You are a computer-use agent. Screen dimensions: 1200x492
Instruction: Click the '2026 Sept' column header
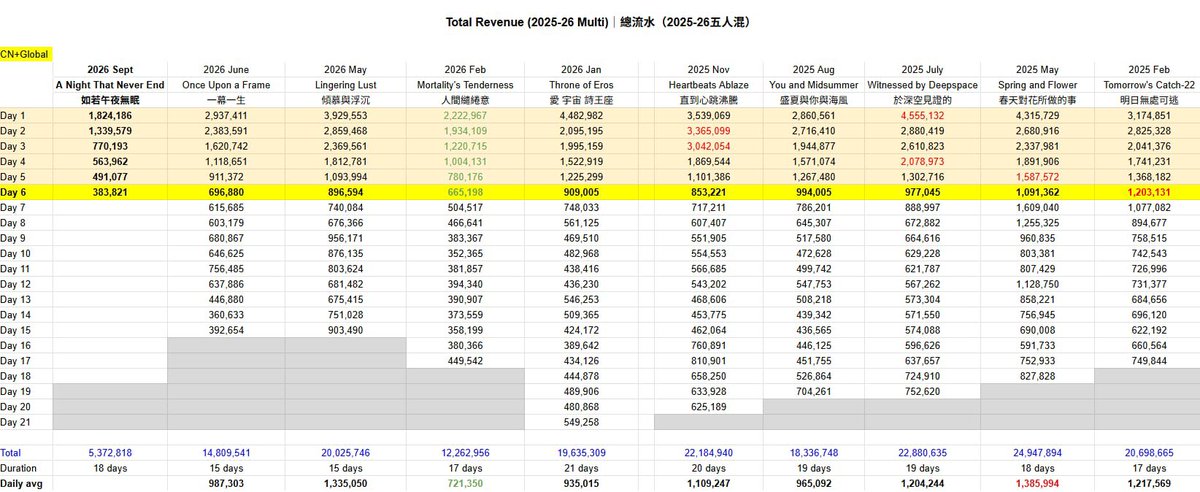(112, 69)
